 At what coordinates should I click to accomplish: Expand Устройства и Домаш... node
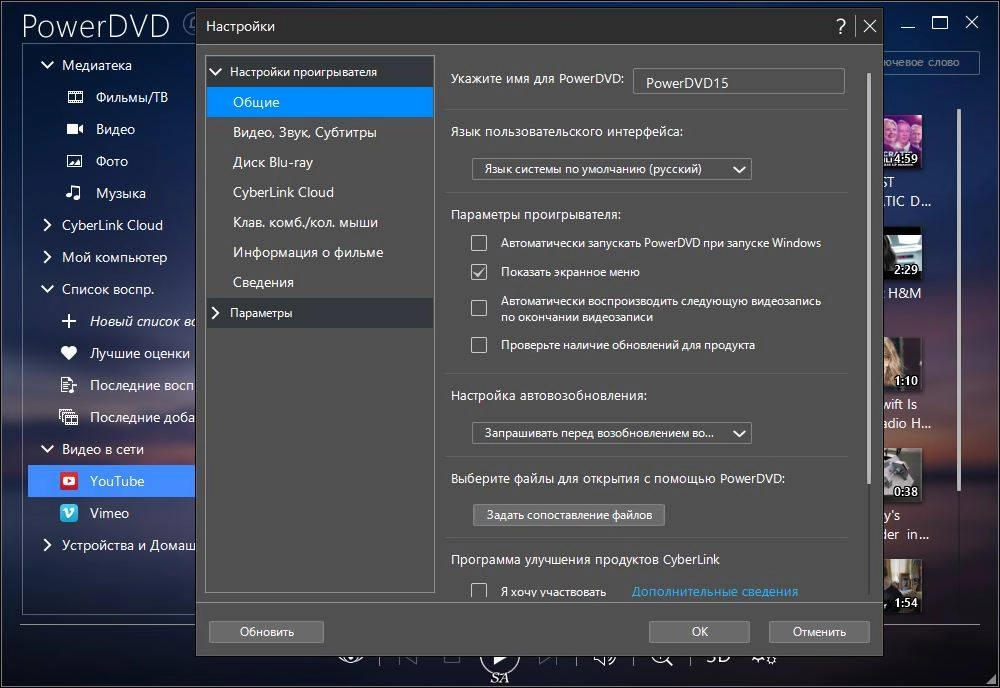[47, 545]
